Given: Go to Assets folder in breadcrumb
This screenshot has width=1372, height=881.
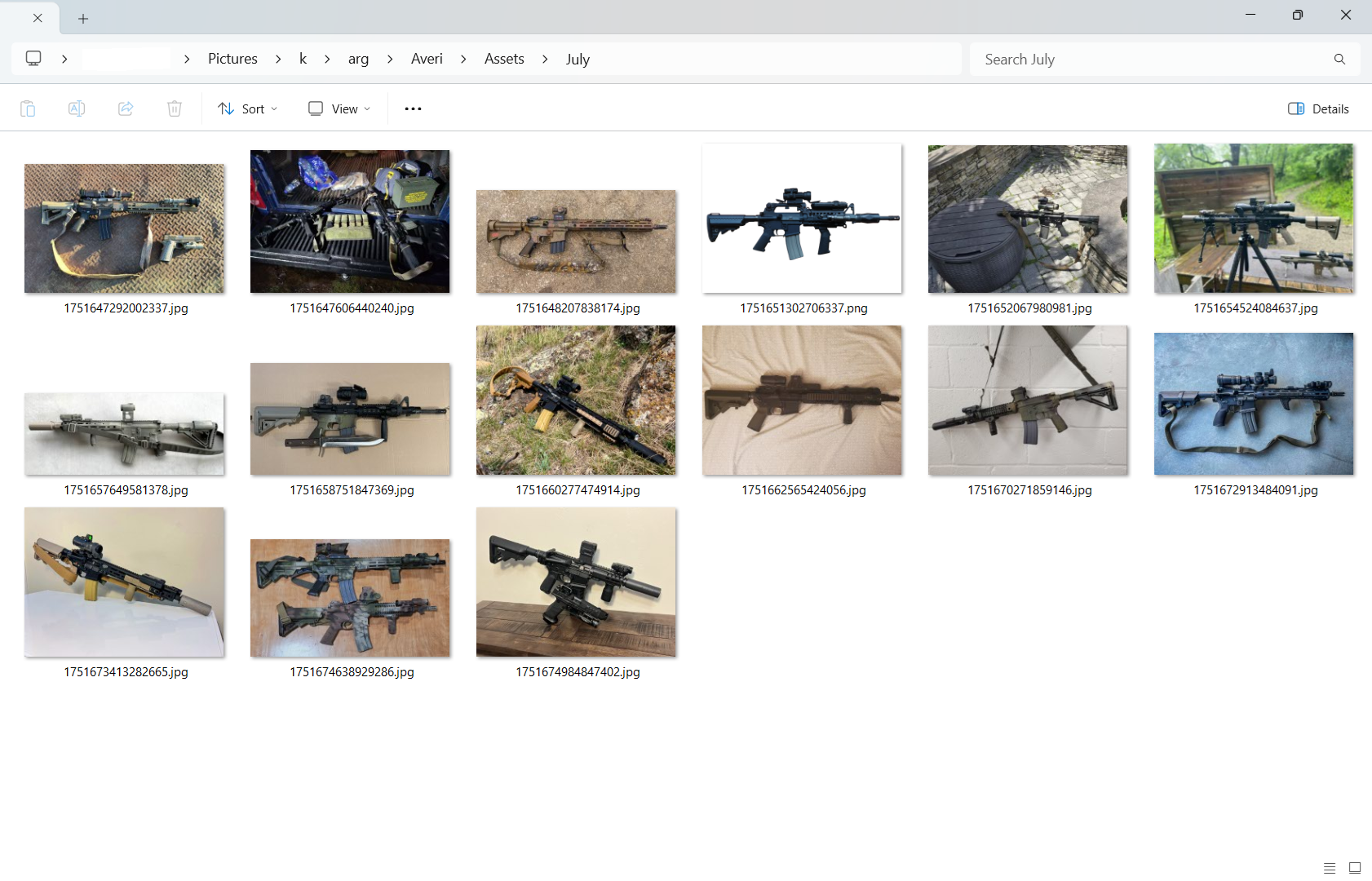Looking at the screenshot, I should [x=504, y=59].
